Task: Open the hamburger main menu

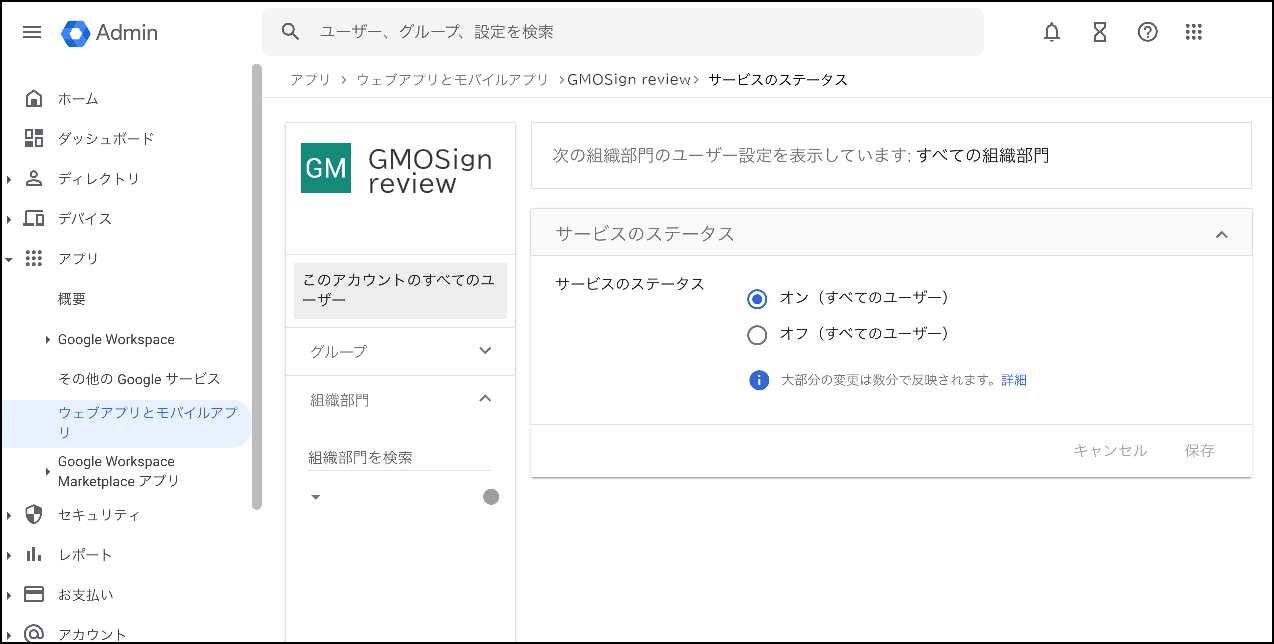Action: pos(32,32)
